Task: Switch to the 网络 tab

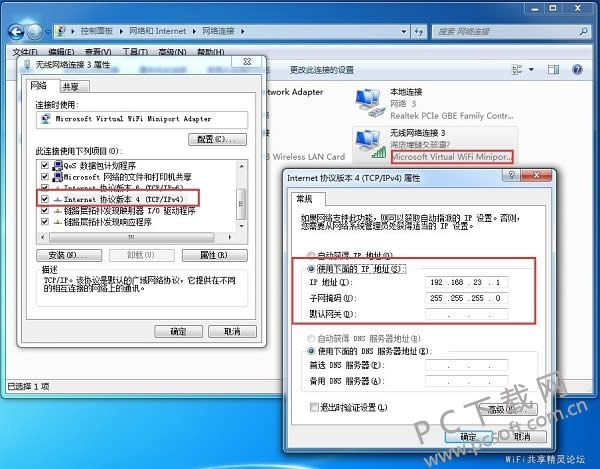Action: [43, 86]
